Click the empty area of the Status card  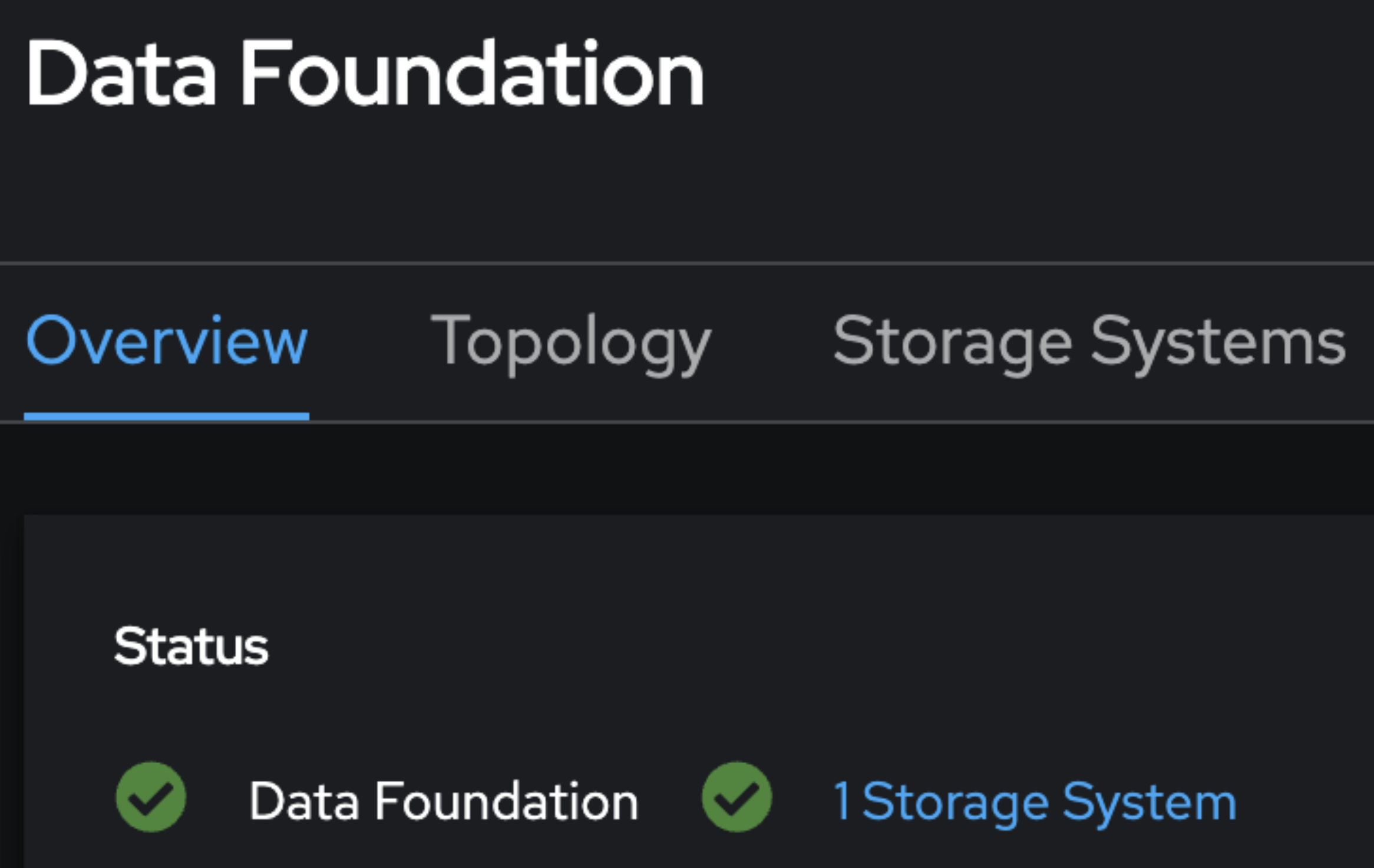tap(825, 648)
